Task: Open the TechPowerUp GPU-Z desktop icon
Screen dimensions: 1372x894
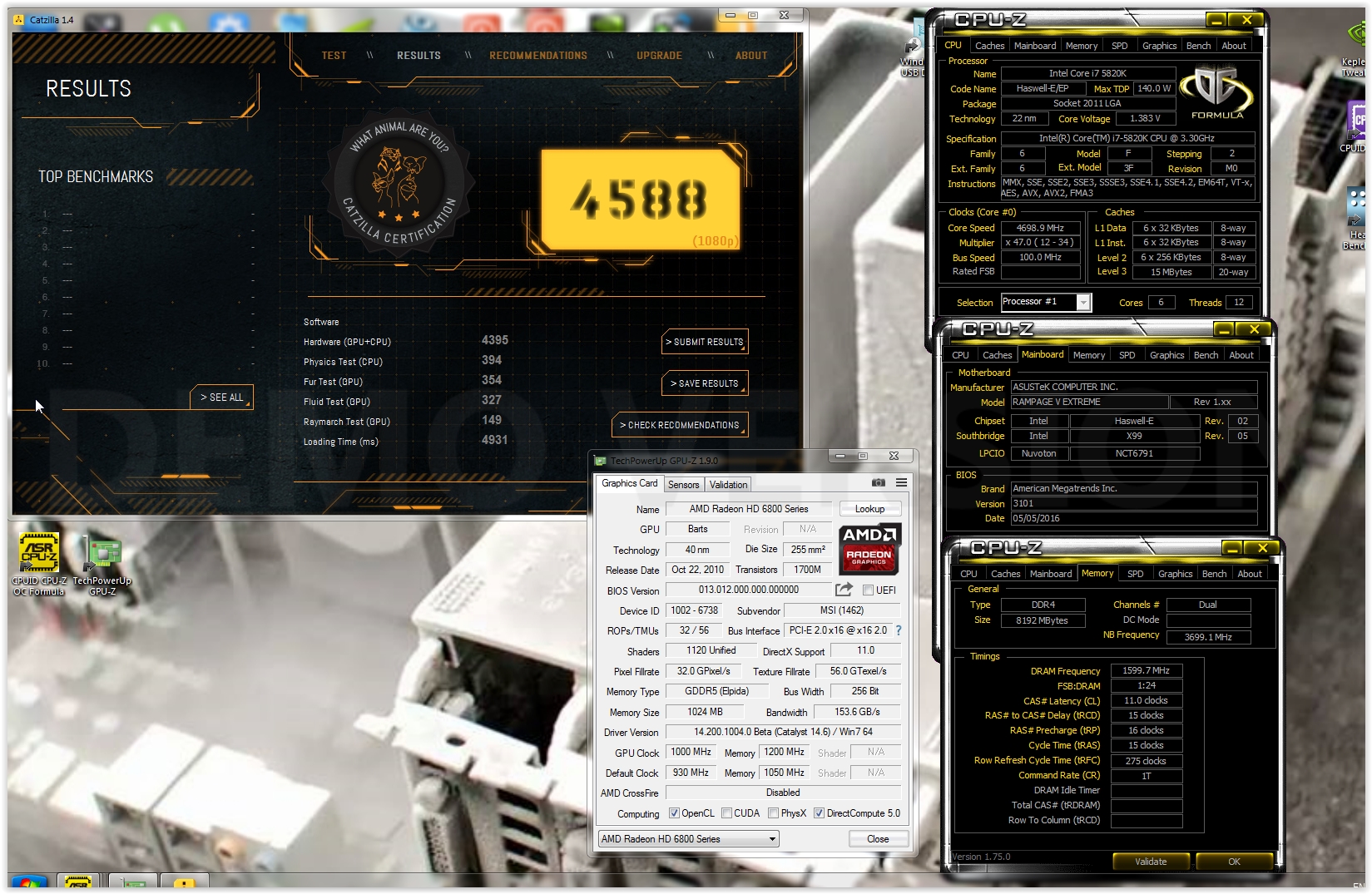Action: pos(102,563)
